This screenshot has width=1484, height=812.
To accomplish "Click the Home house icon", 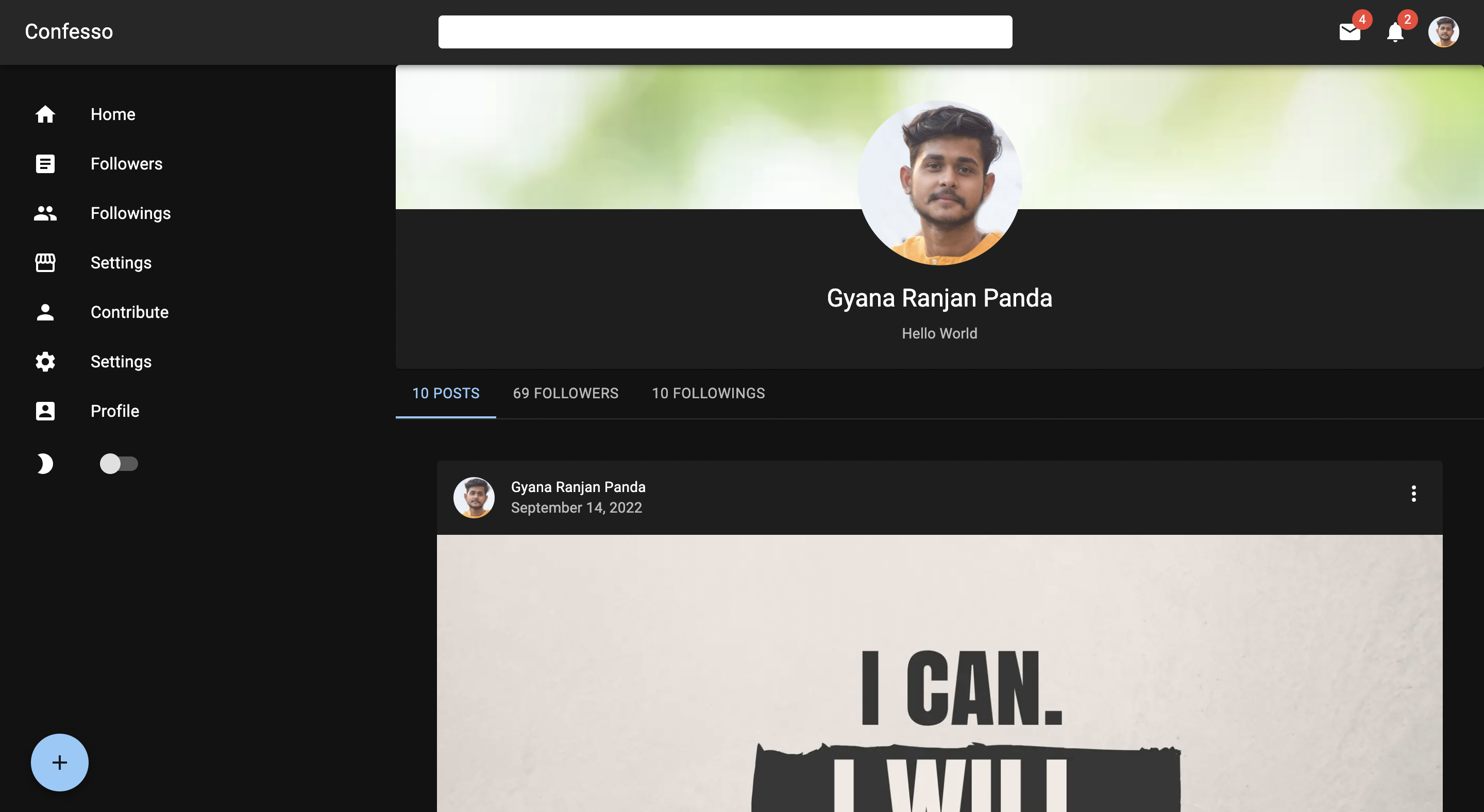I will coord(45,114).
